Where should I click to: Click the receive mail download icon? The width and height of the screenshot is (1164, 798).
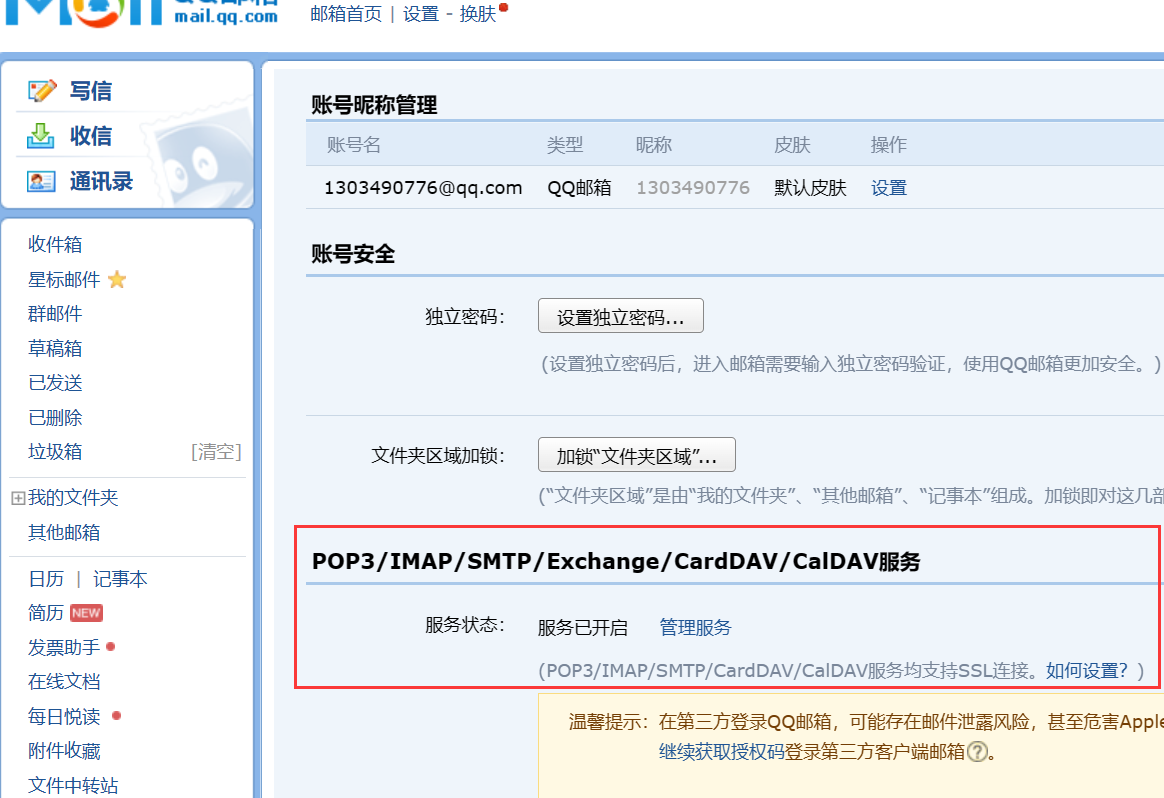41,136
